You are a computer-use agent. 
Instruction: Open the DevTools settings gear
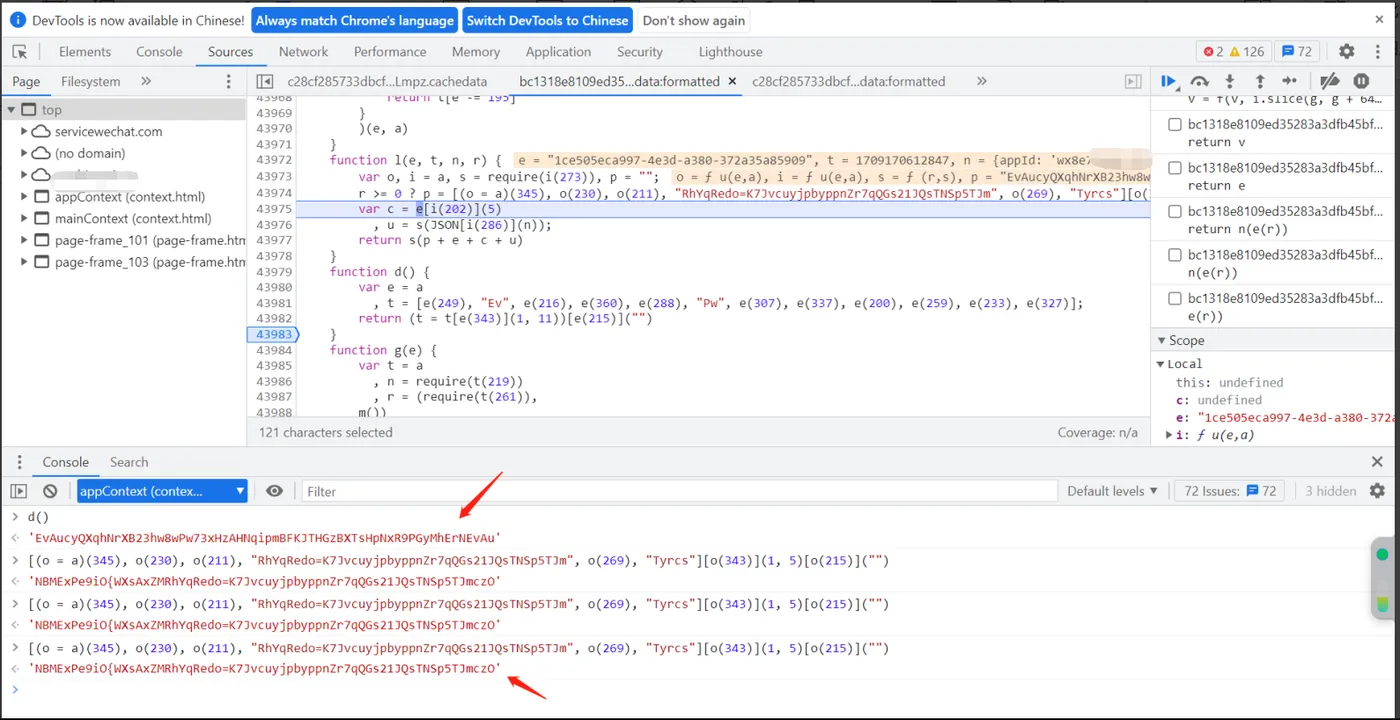[1347, 52]
